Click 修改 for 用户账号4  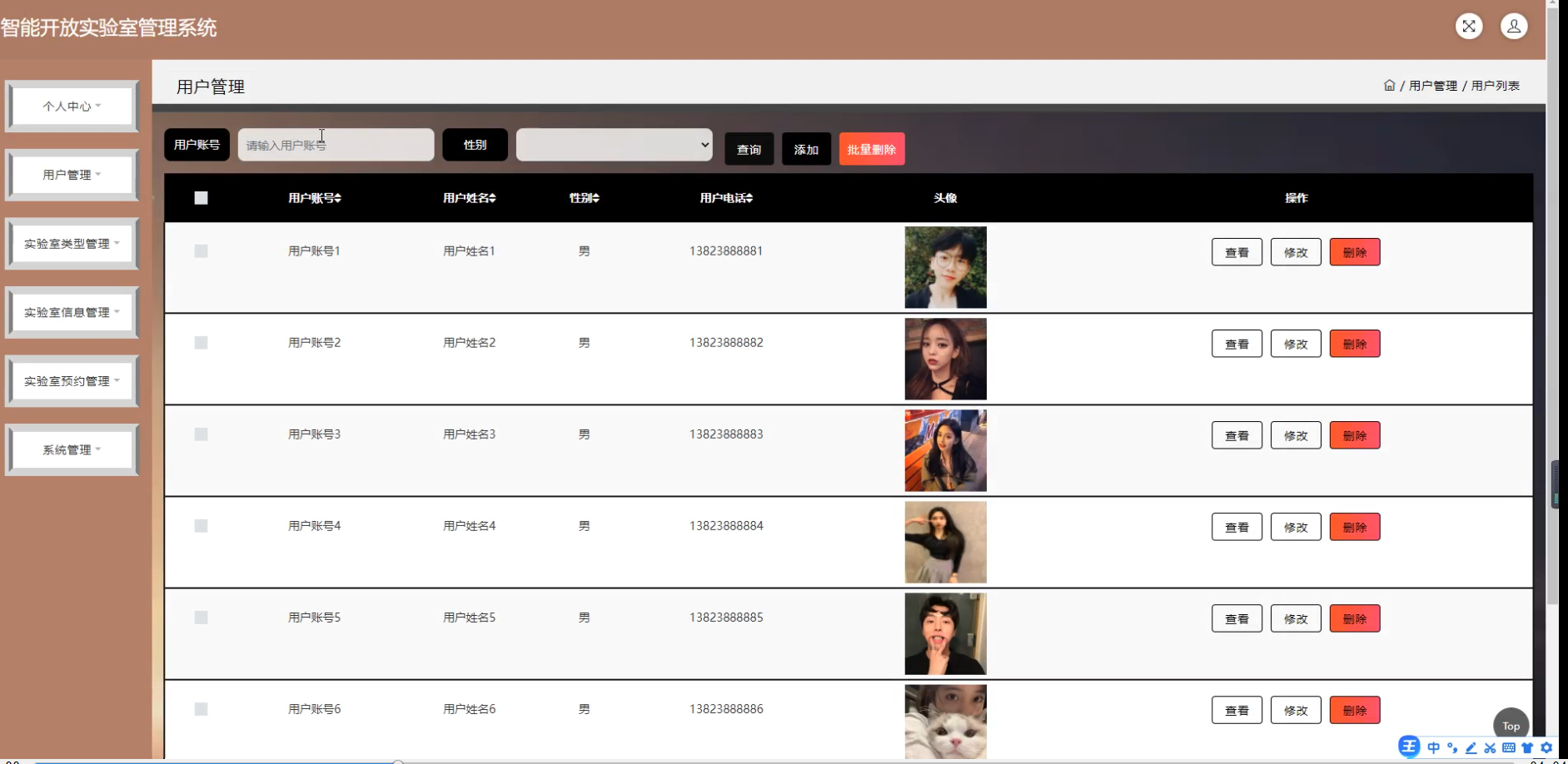click(1296, 527)
